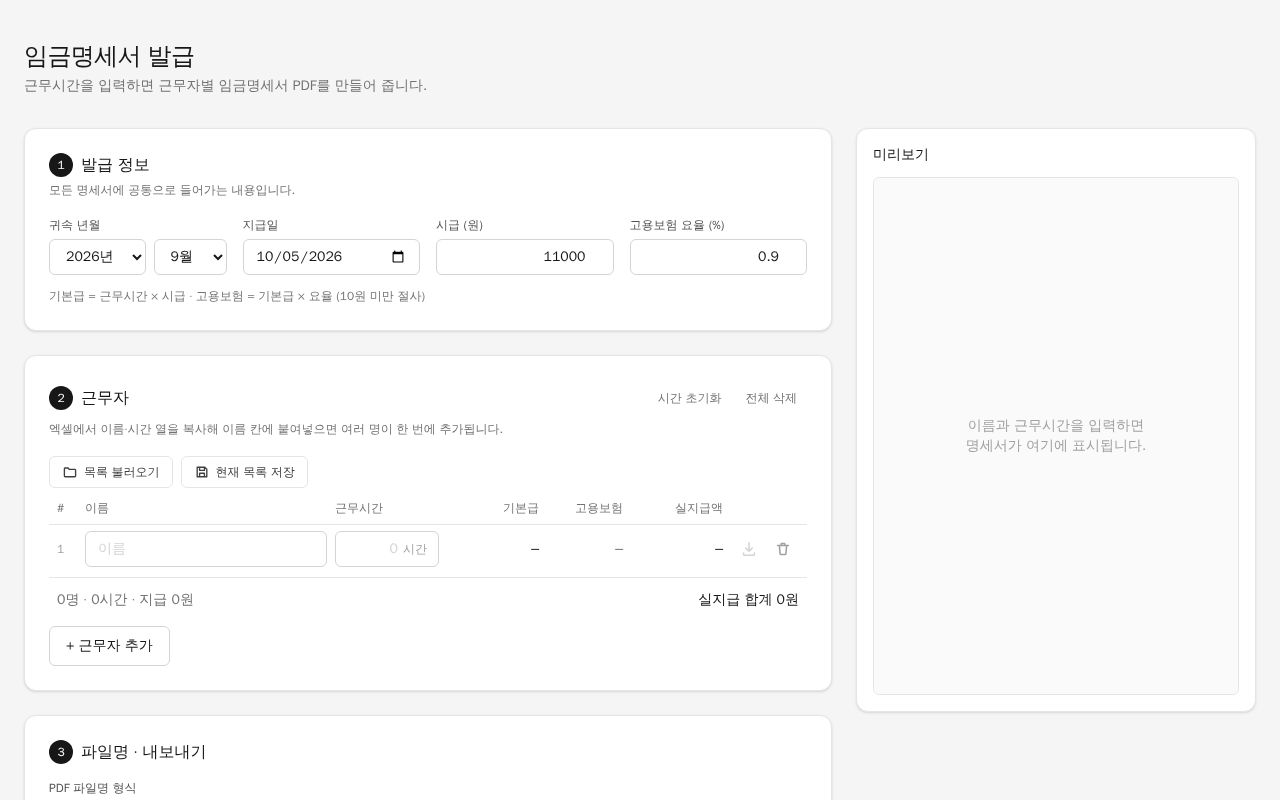This screenshot has height=800, width=1280.
Task: Click the 시급 (원) field showing 11000
Action: tap(525, 257)
